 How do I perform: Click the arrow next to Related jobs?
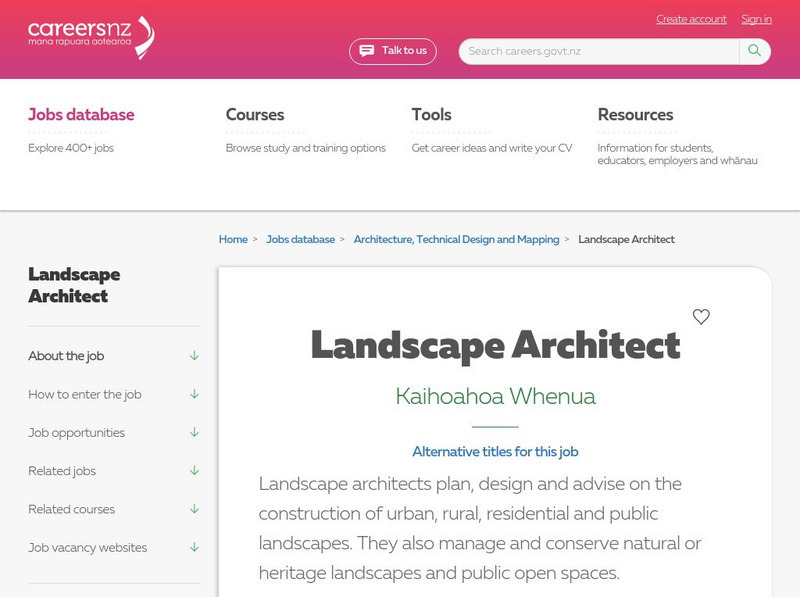(194, 471)
